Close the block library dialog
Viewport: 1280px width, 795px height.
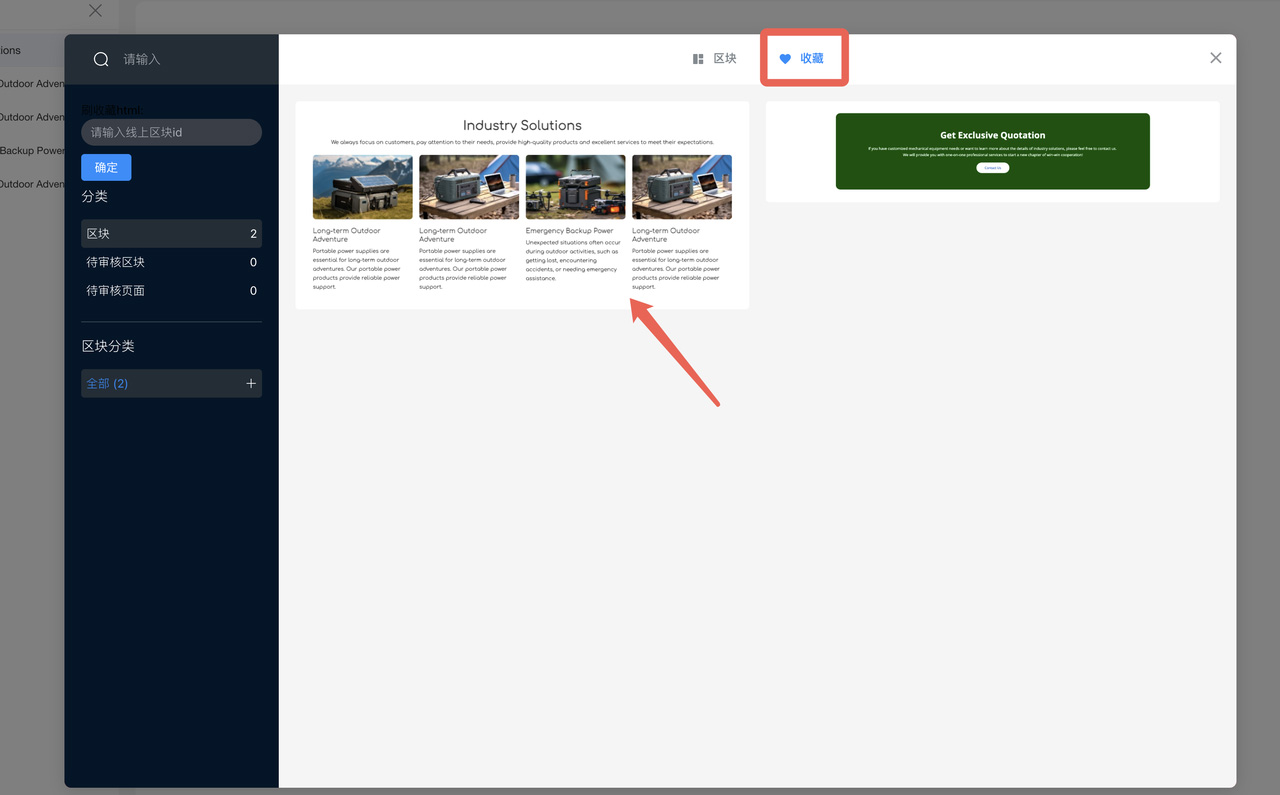point(1215,58)
